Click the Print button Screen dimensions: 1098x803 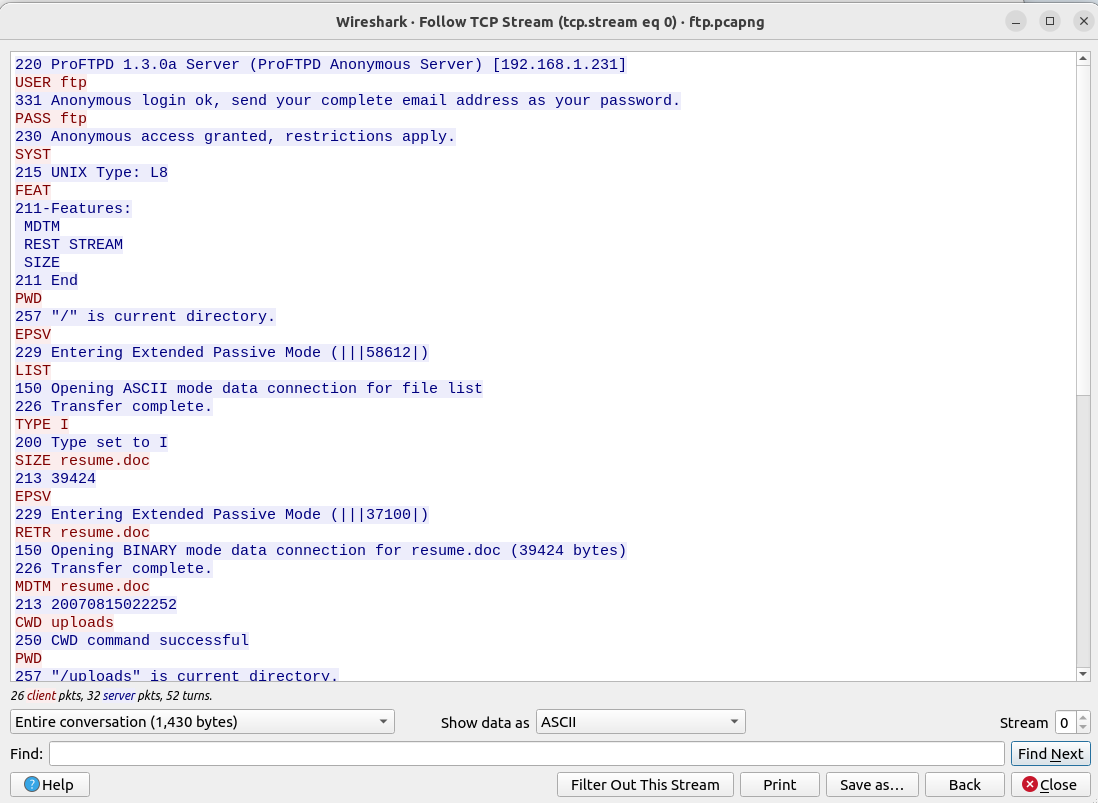tap(779, 784)
